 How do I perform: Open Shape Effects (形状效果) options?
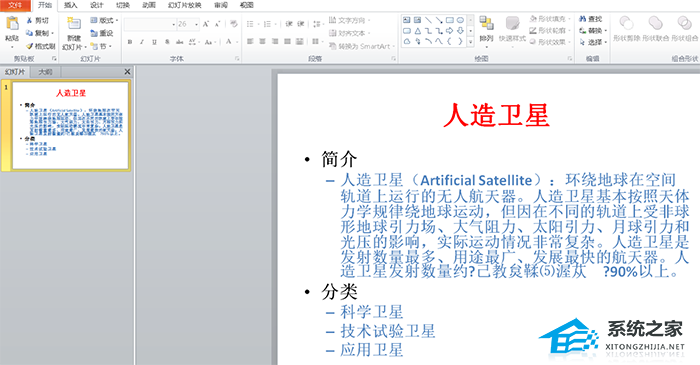(550, 42)
